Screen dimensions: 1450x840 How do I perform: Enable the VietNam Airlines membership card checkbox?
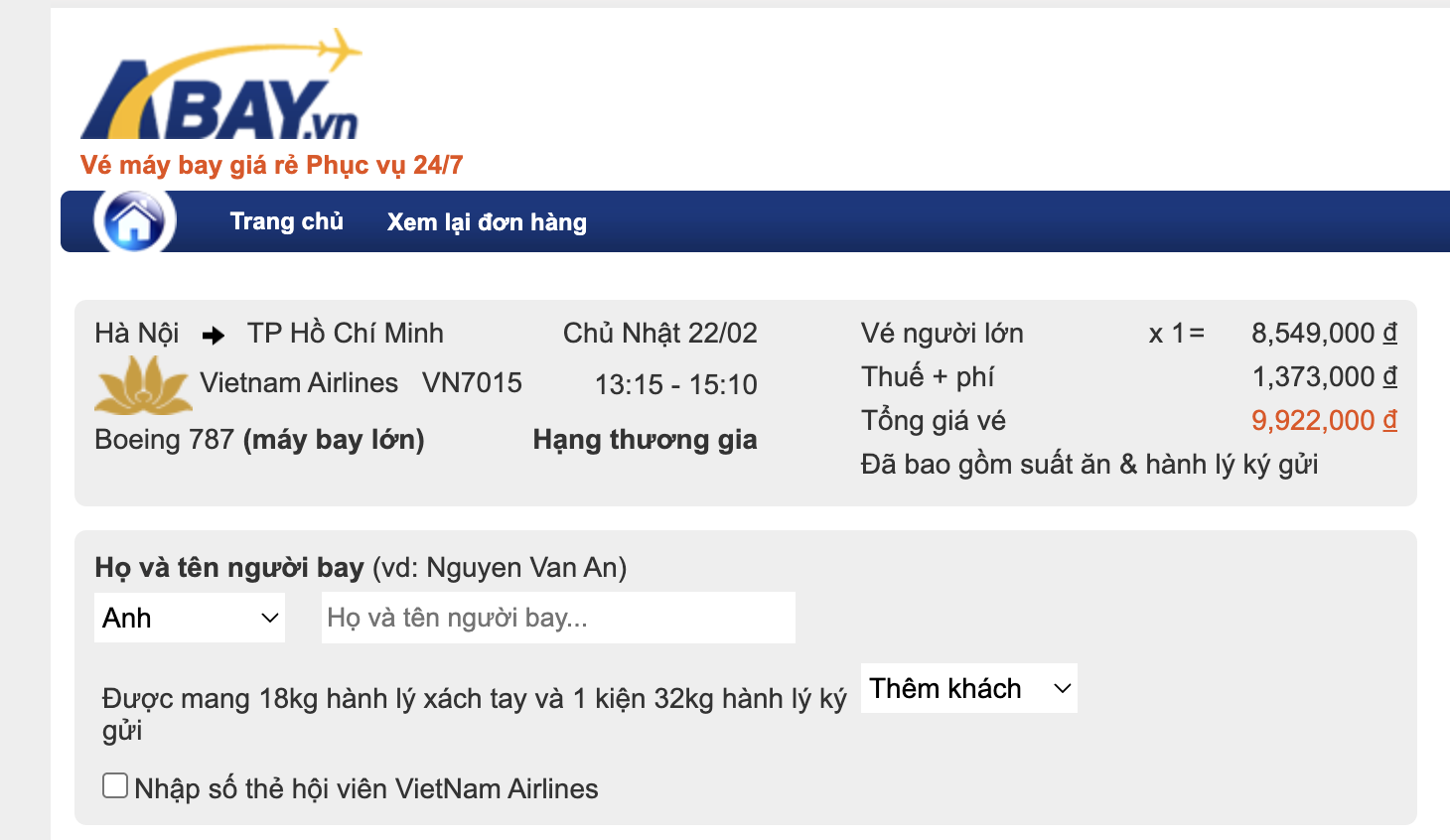(x=114, y=783)
